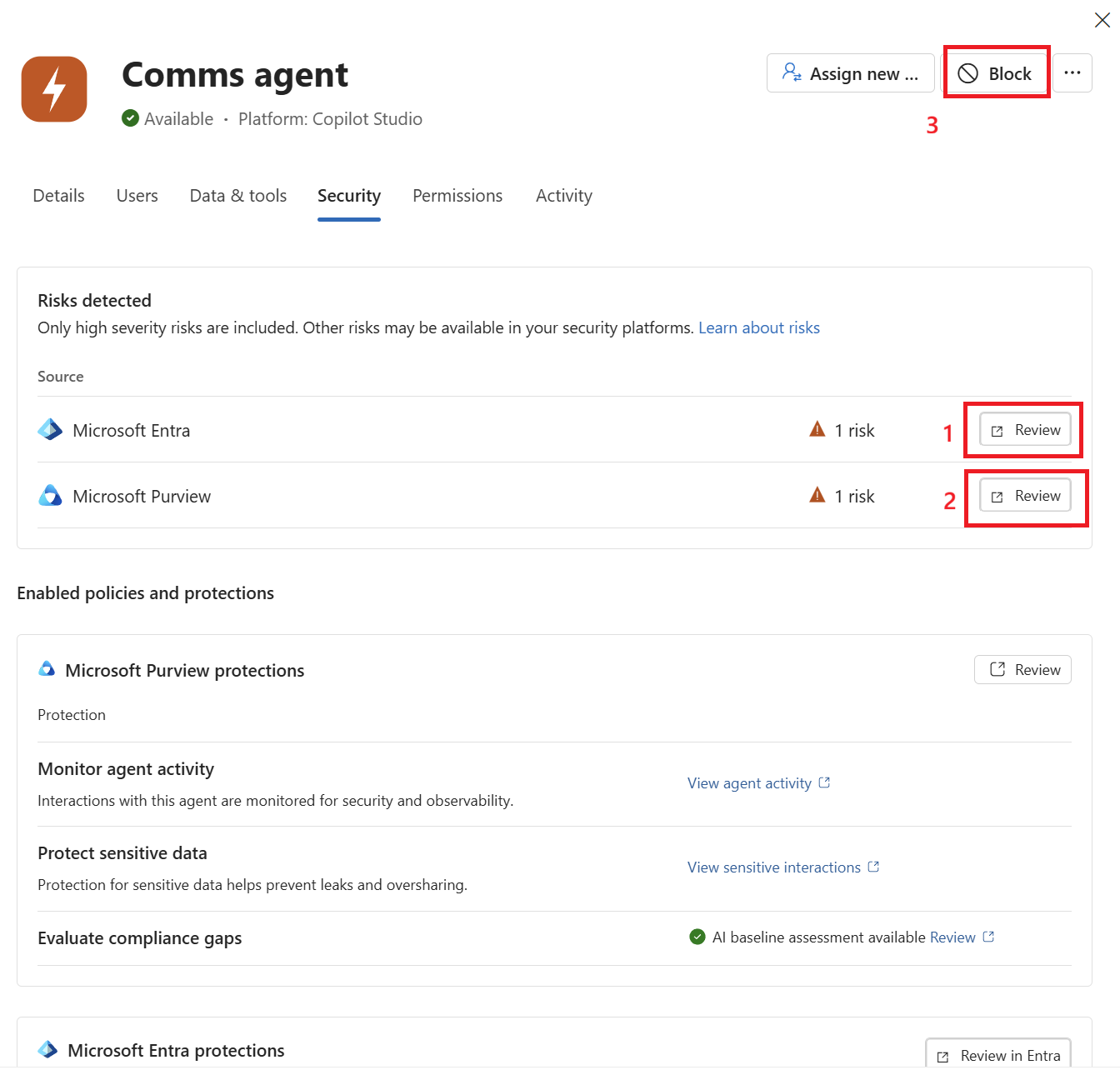Open the Users tab
Viewport: 1120px width, 1090px height.
(137, 196)
